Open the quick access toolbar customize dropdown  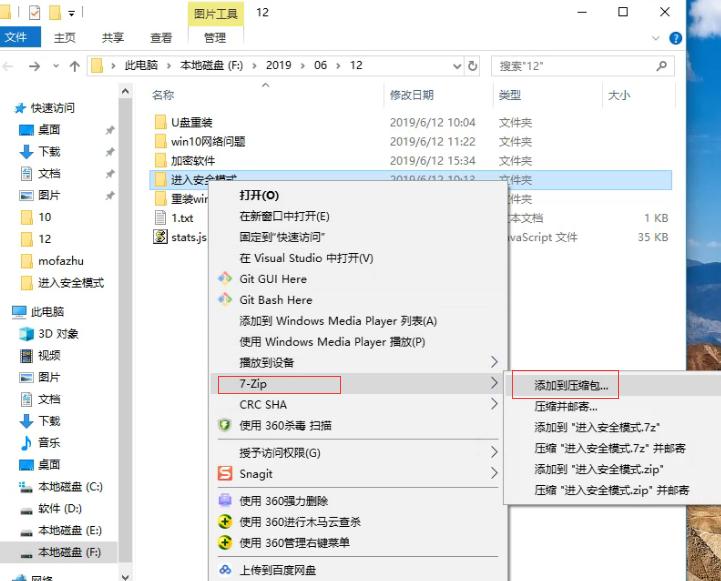pyautogui.click(x=72, y=14)
